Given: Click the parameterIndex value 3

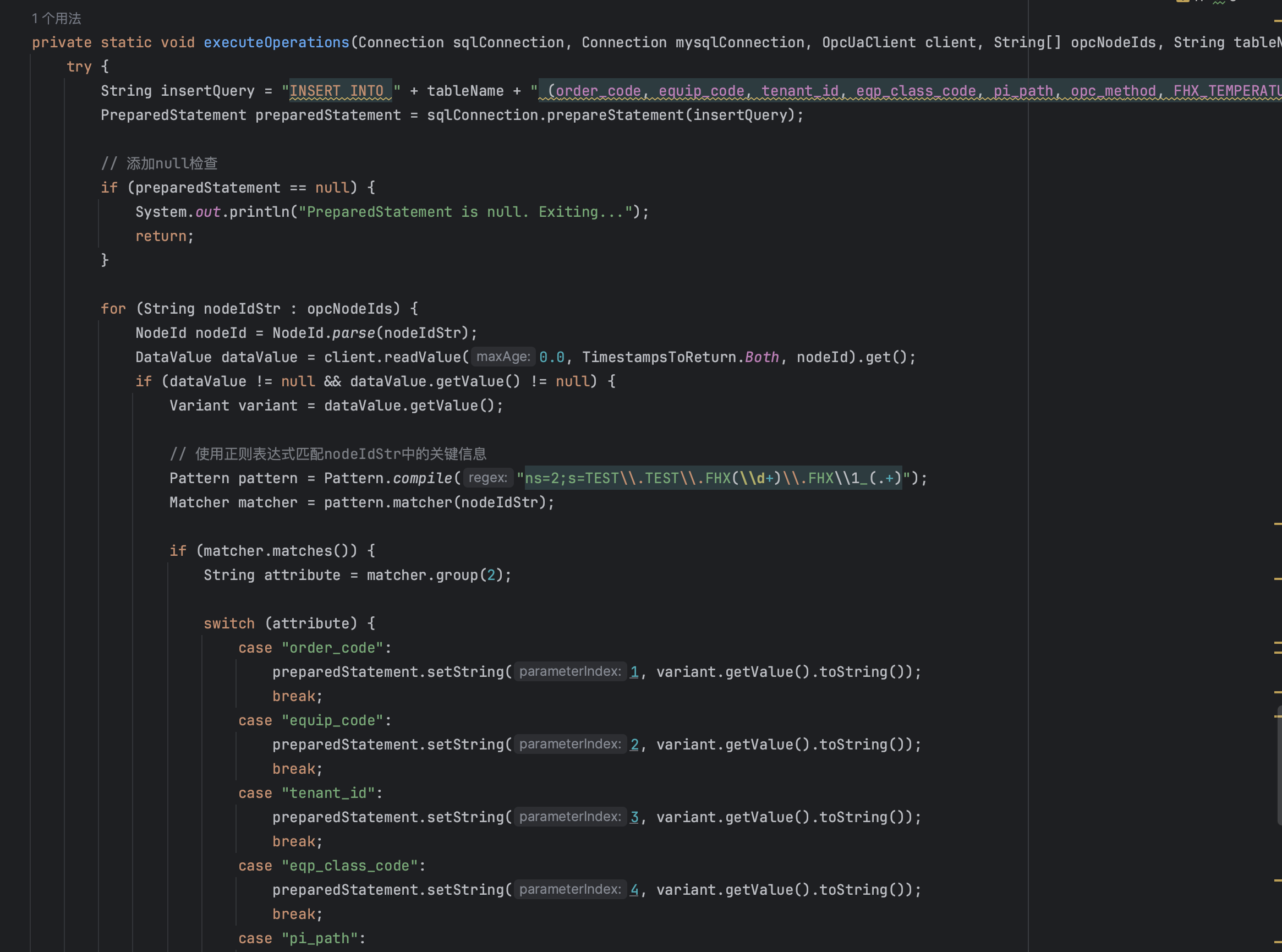Looking at the screenshot, I should click(634, 817).
